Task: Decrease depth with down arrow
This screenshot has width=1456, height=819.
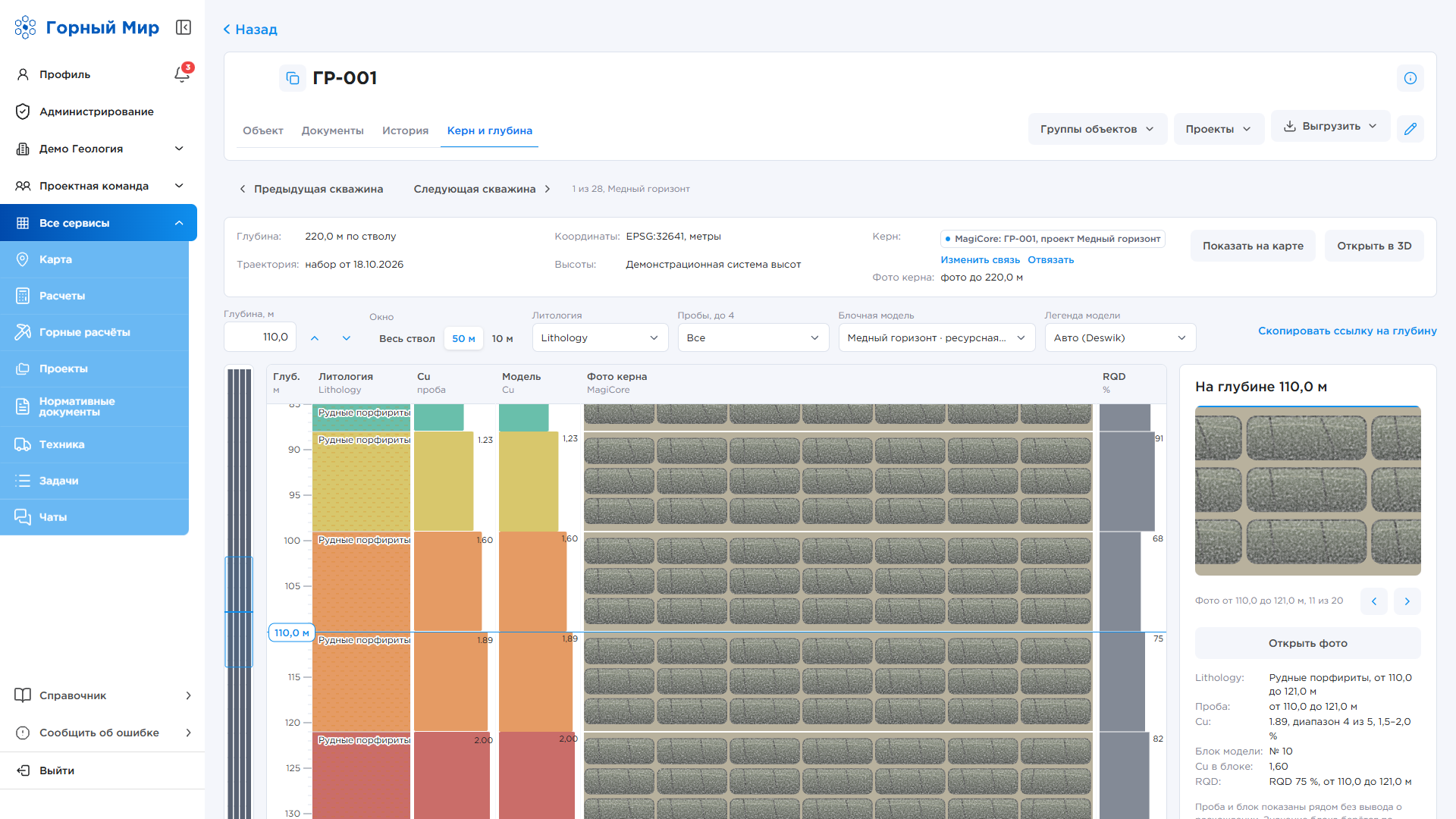Action: pos(347,338)
